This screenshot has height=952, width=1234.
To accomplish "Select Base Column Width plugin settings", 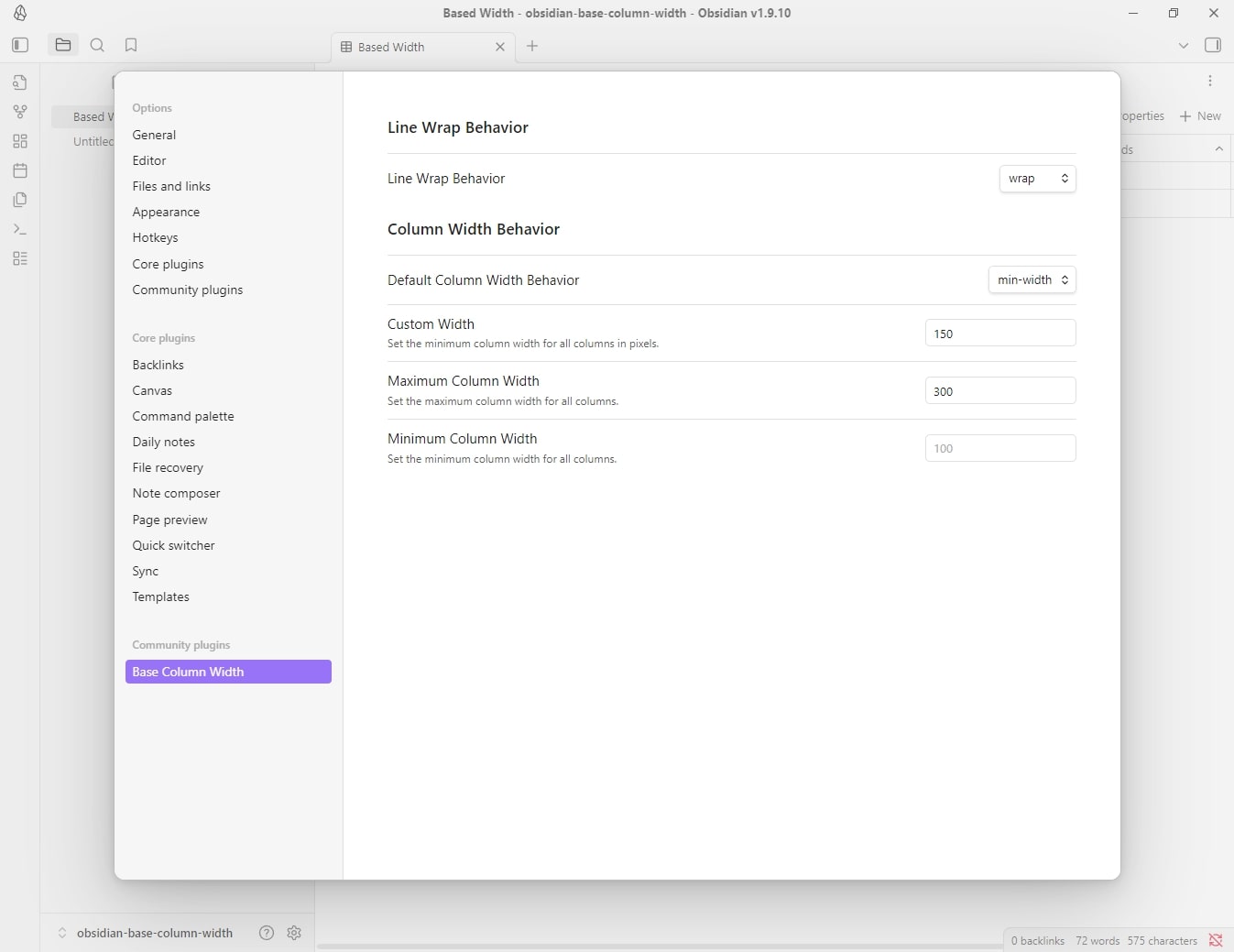I will (x=228, y=672).
